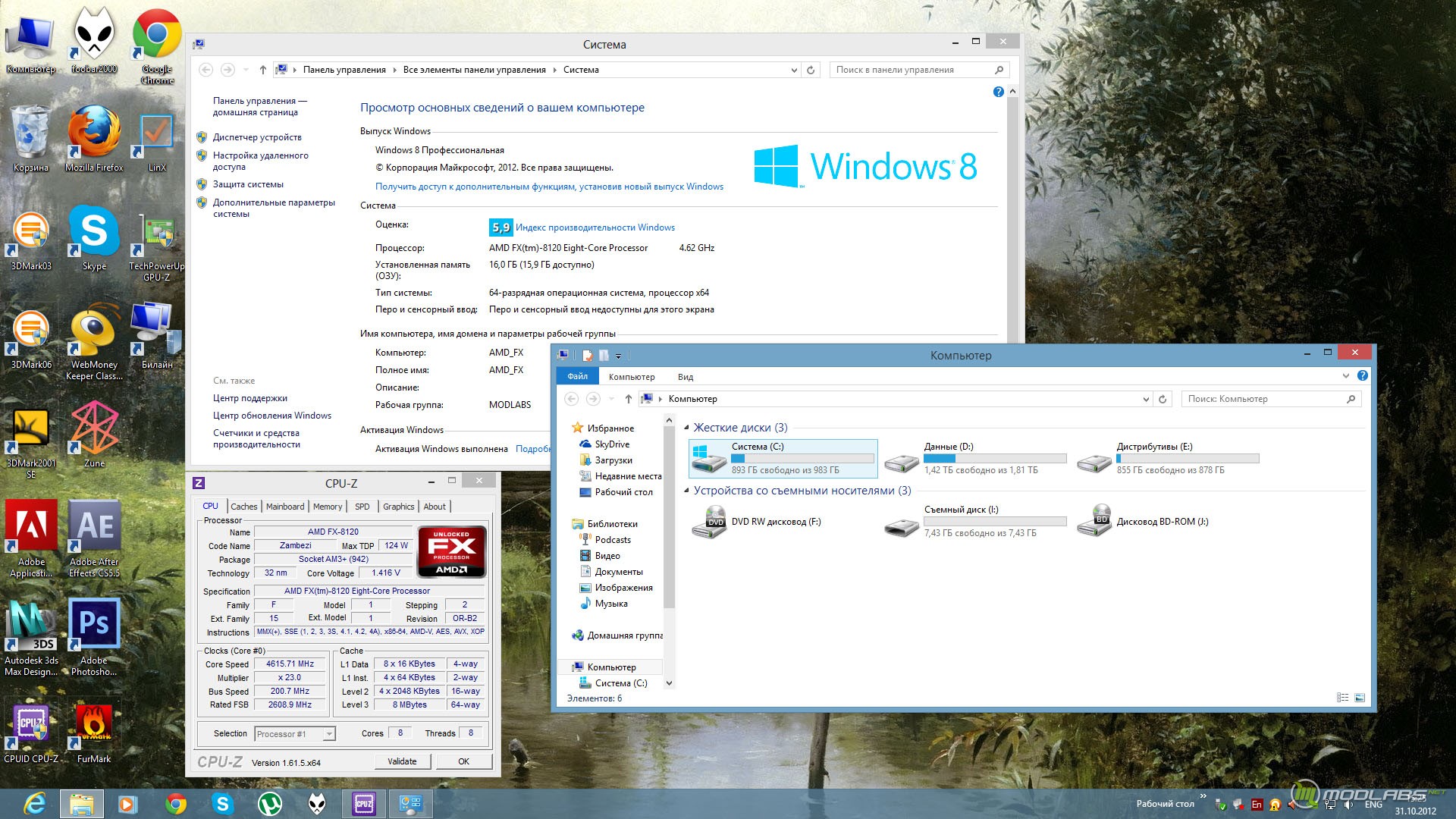The image size is (1456, 819).
Task: Click the Поиск: Компьютер search field
Action: (x=1271, y=399)
